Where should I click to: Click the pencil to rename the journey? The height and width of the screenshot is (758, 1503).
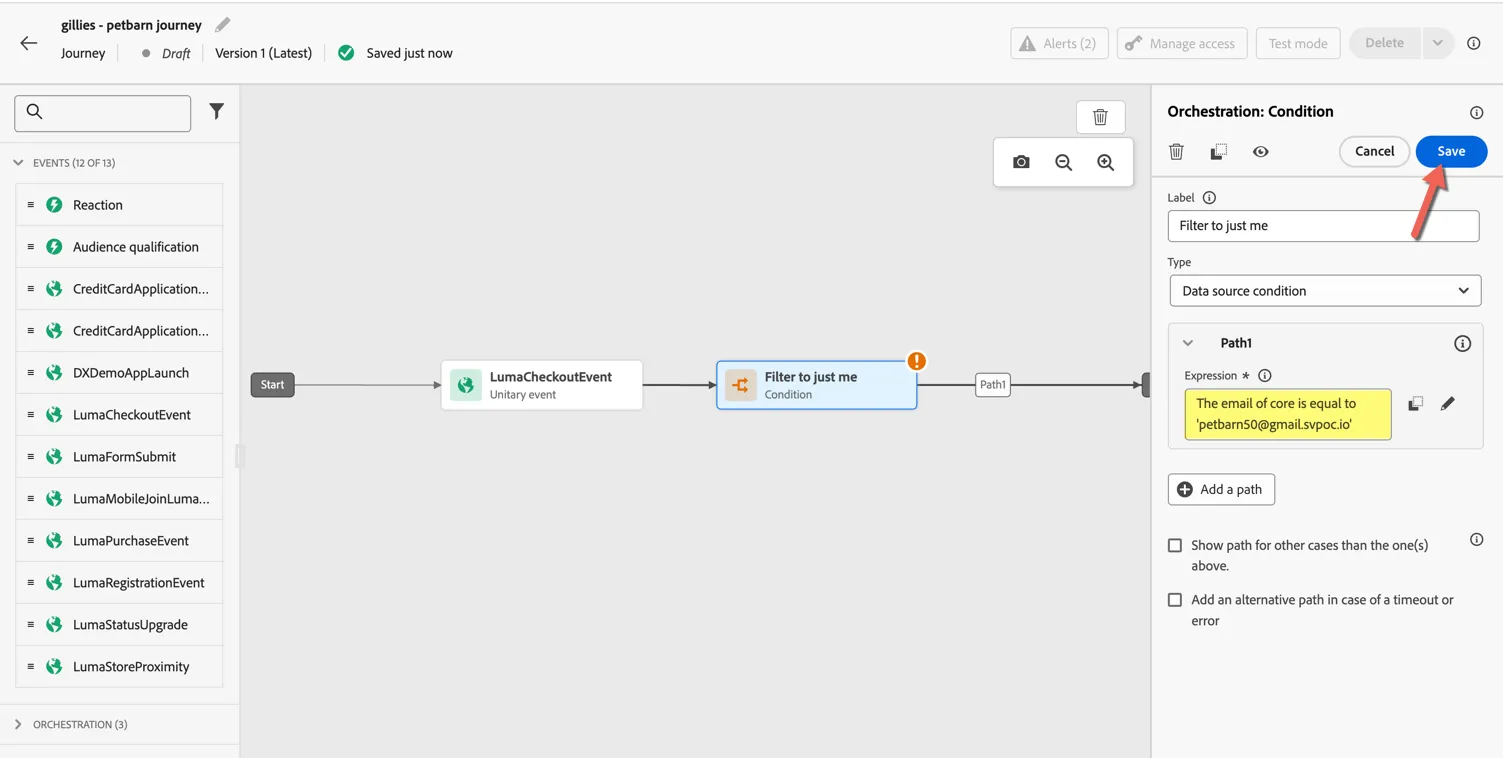222,25
